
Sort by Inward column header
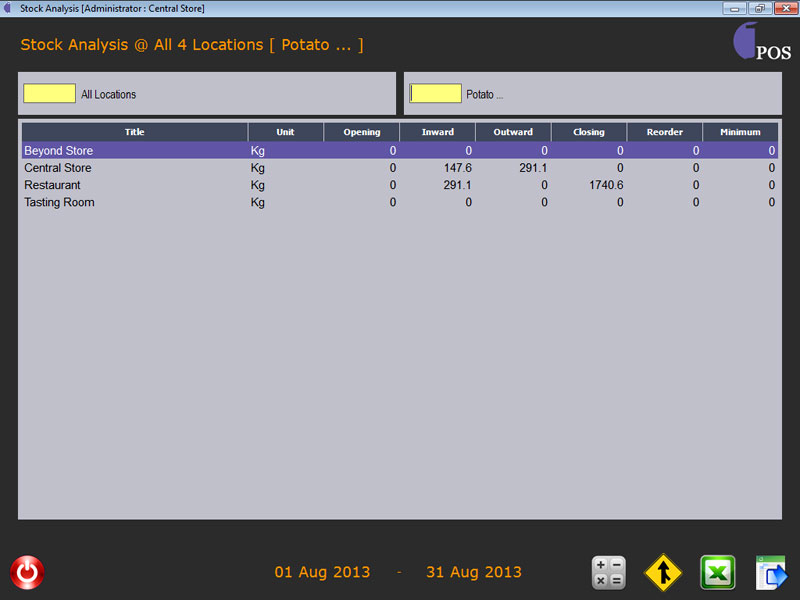(x=437, y=132)
